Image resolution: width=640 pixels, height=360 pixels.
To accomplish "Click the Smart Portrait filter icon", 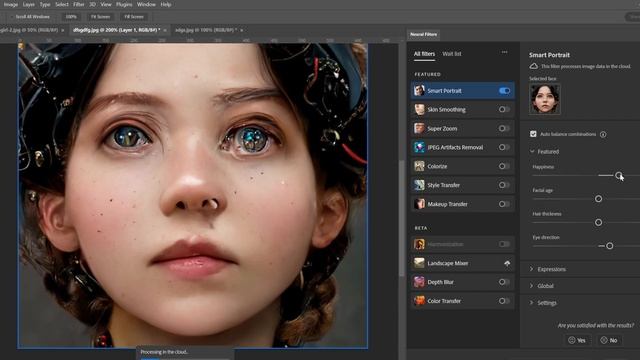I will point(419,91).
